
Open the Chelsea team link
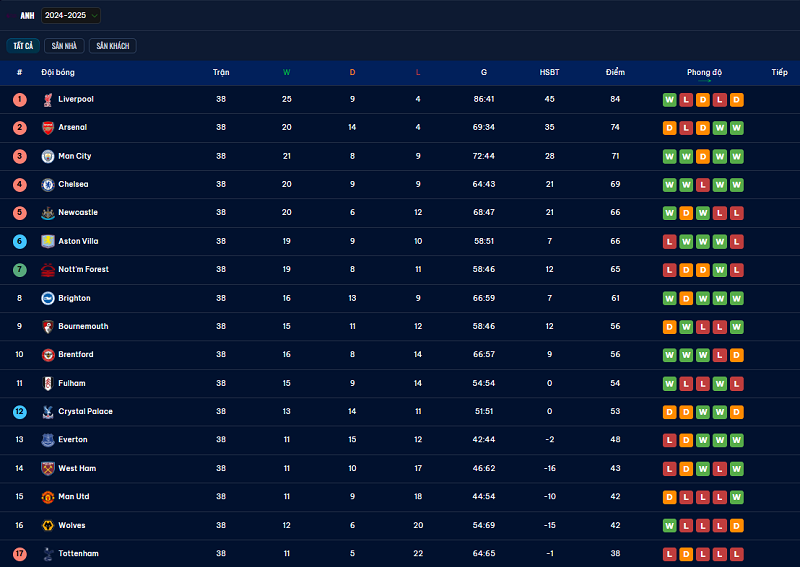73,184
